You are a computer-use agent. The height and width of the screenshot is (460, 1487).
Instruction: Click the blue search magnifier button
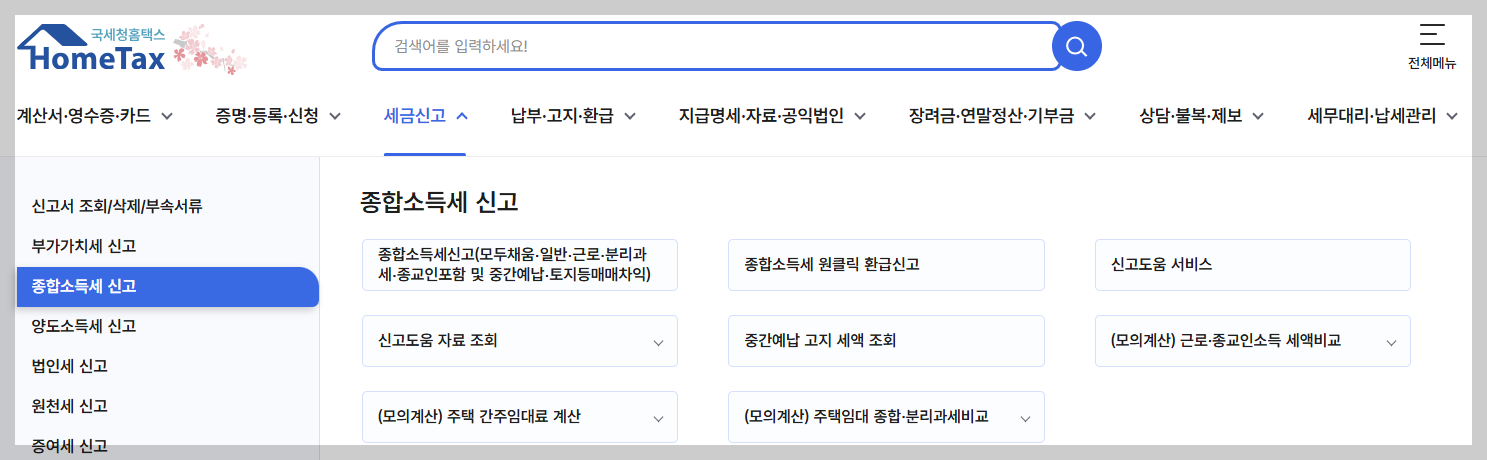[1077, 46]
